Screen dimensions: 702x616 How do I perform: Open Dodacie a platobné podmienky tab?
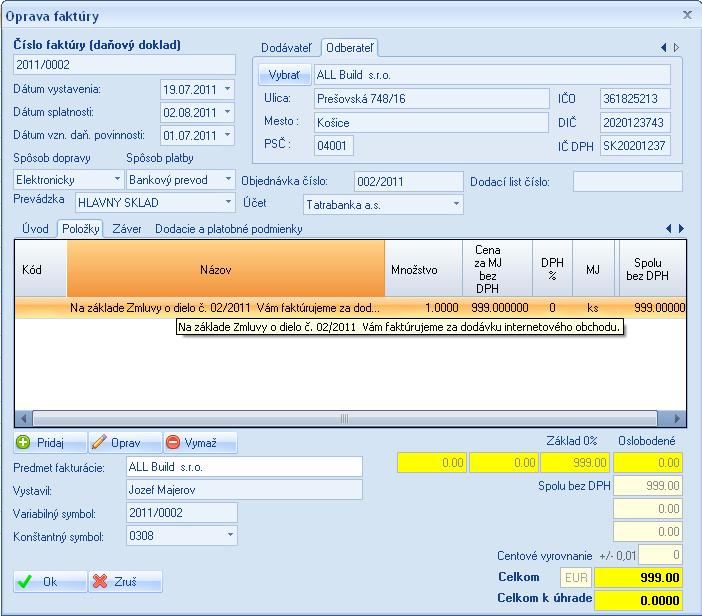click(228, 229)
